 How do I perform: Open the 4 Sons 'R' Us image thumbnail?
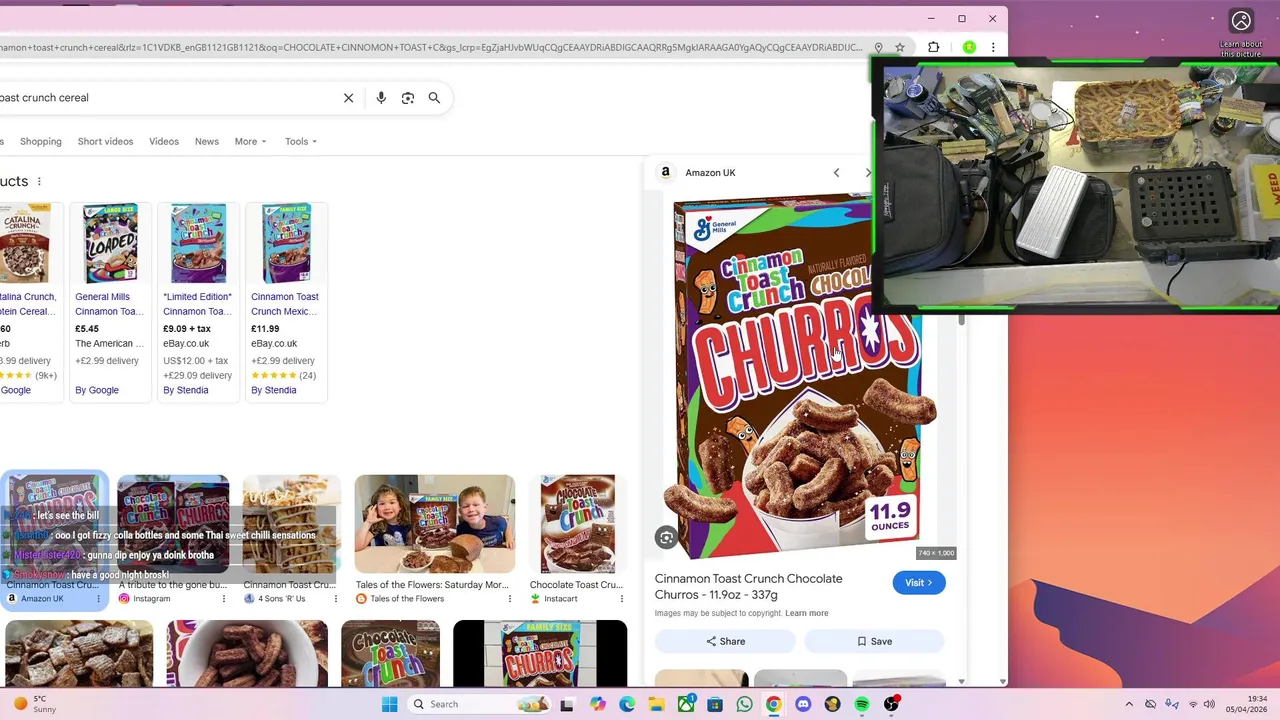click(291, 525)
